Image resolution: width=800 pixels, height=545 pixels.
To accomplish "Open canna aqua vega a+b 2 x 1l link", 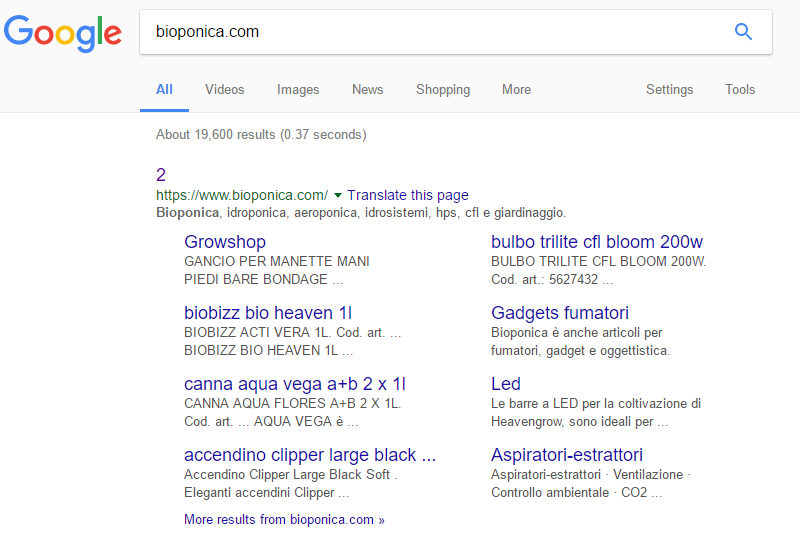I will pos(295,383).
